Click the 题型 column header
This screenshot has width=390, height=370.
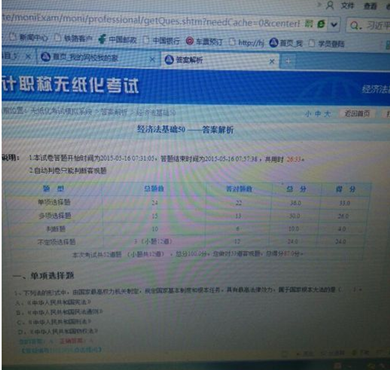[x=53, y=189]
